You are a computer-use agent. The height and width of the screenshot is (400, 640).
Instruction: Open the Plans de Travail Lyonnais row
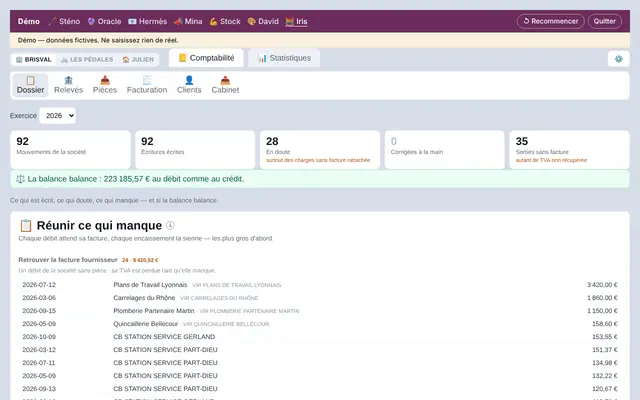click(x=320, y=285)
